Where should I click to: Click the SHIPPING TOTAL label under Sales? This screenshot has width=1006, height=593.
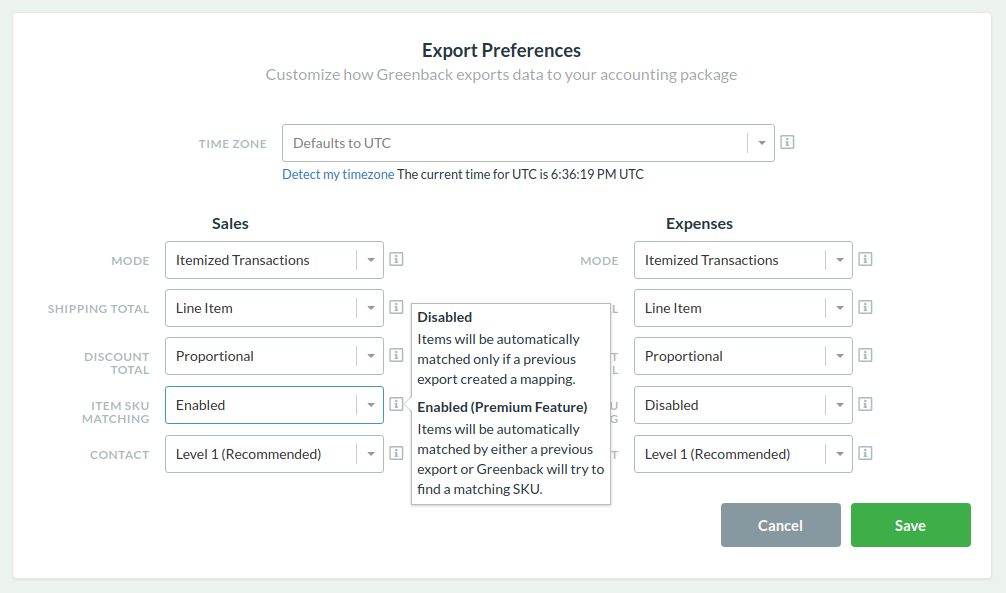pyautogui.click(x=98, y=309)
